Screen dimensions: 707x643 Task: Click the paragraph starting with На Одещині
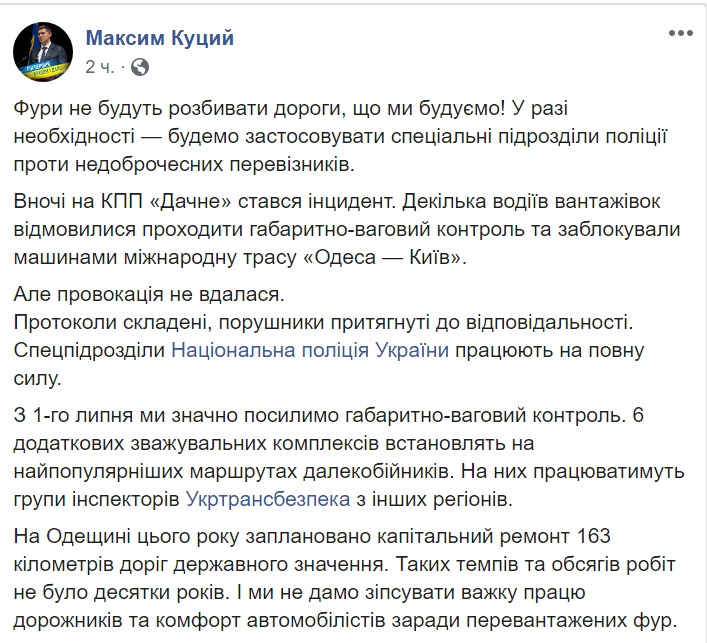(345, 579)
